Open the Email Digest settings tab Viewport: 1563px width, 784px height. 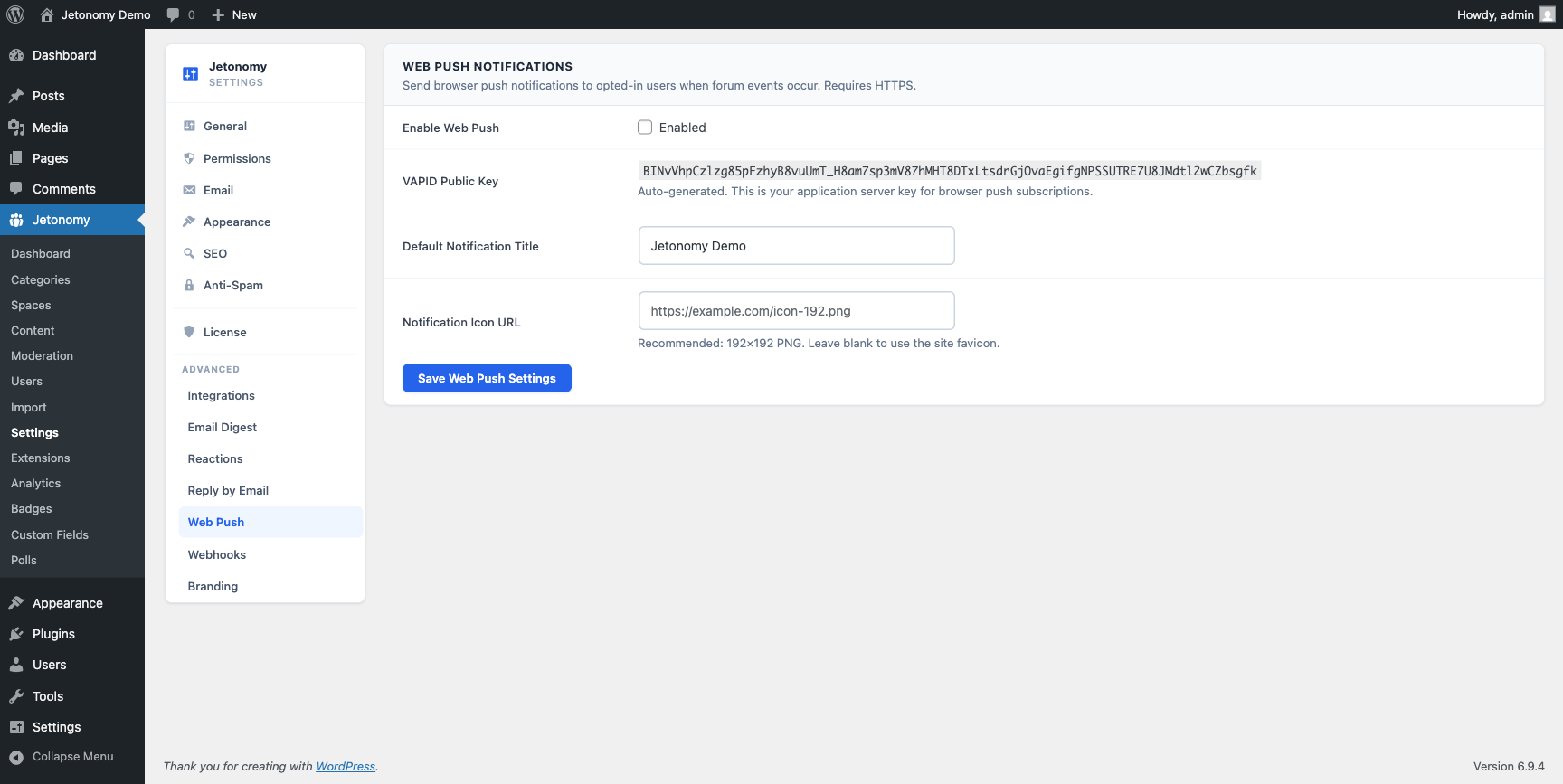pos(270,428)
